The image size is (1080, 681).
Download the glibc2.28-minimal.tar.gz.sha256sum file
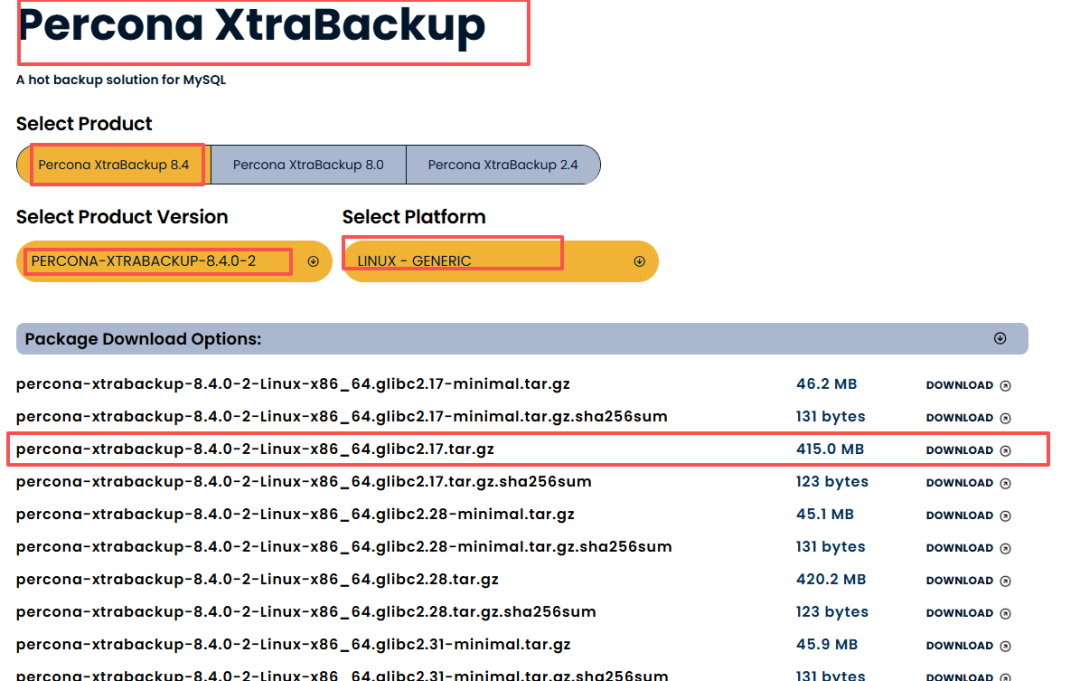point(968,547)
